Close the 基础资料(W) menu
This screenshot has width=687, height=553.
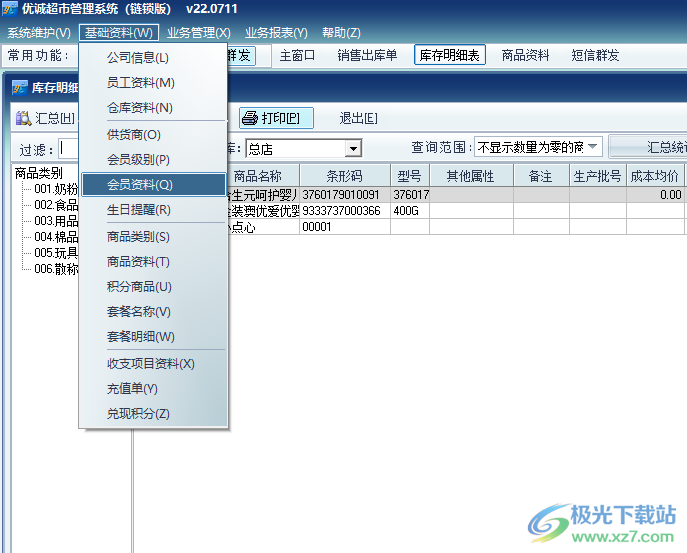click(x=119, y=33)
